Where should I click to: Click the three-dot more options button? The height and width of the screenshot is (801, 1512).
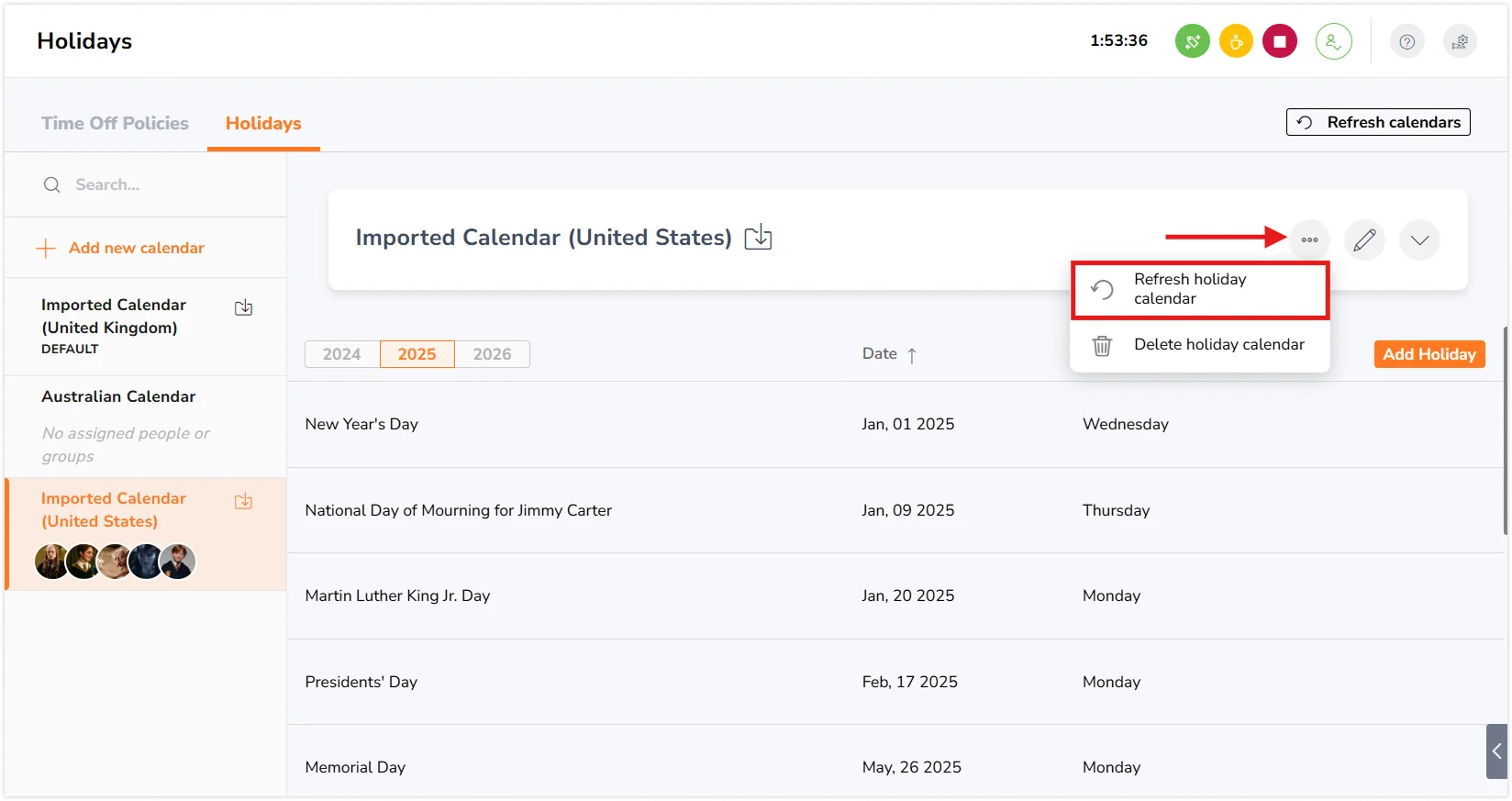(x=1309, y=240)
